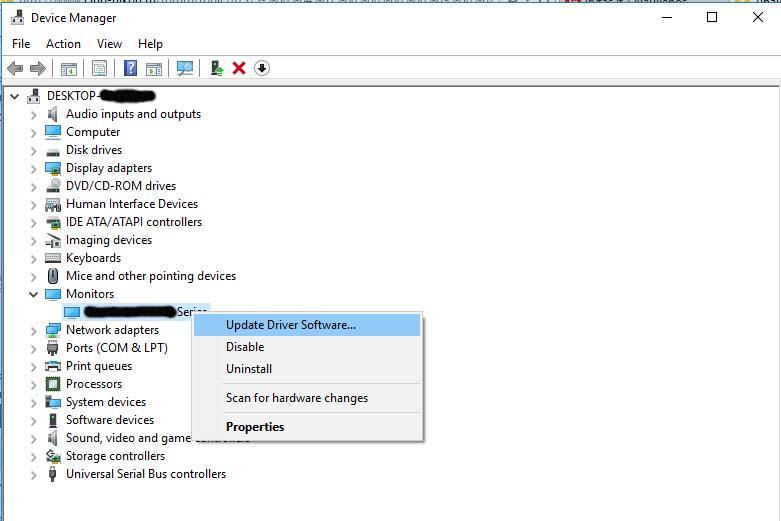Click the show/hide console tree icon
Screen dimensions: 781x521
click(69, 69)
